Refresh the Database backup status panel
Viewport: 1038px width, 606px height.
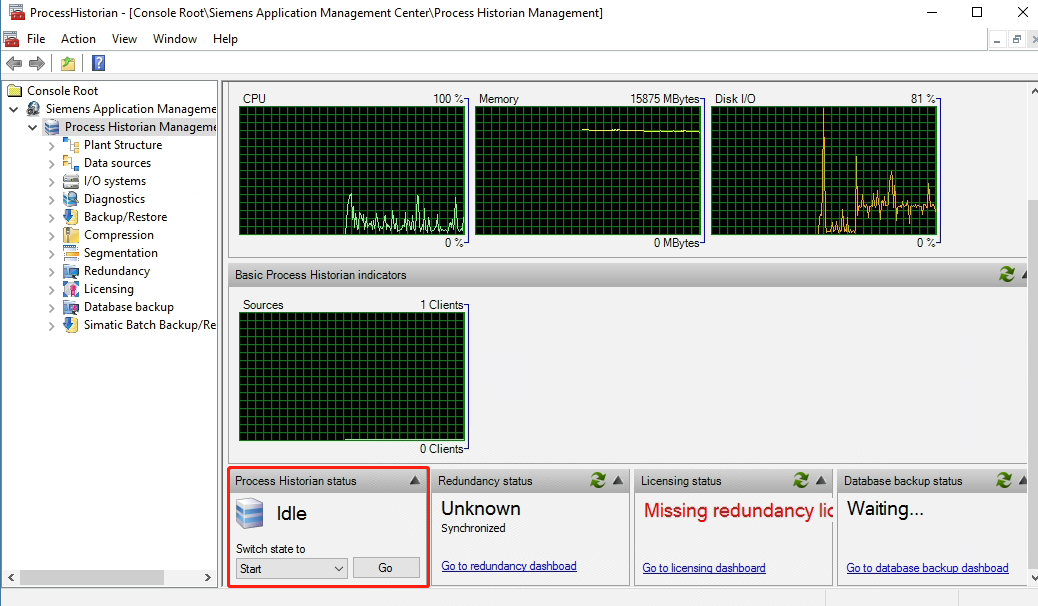point(1004,480)
